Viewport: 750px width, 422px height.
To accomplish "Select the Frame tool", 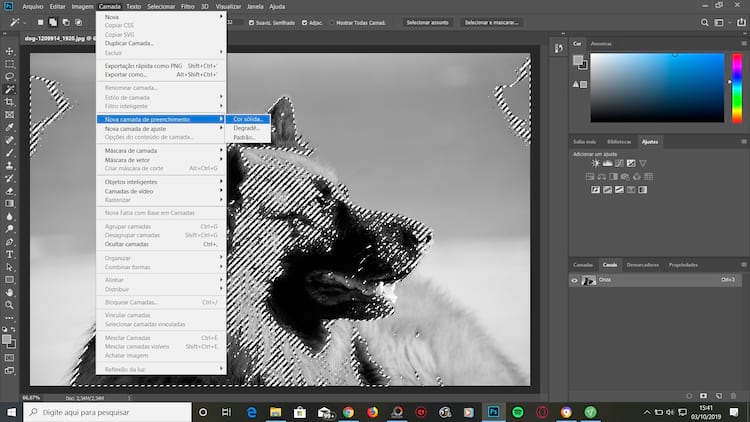I will point(9,115).
